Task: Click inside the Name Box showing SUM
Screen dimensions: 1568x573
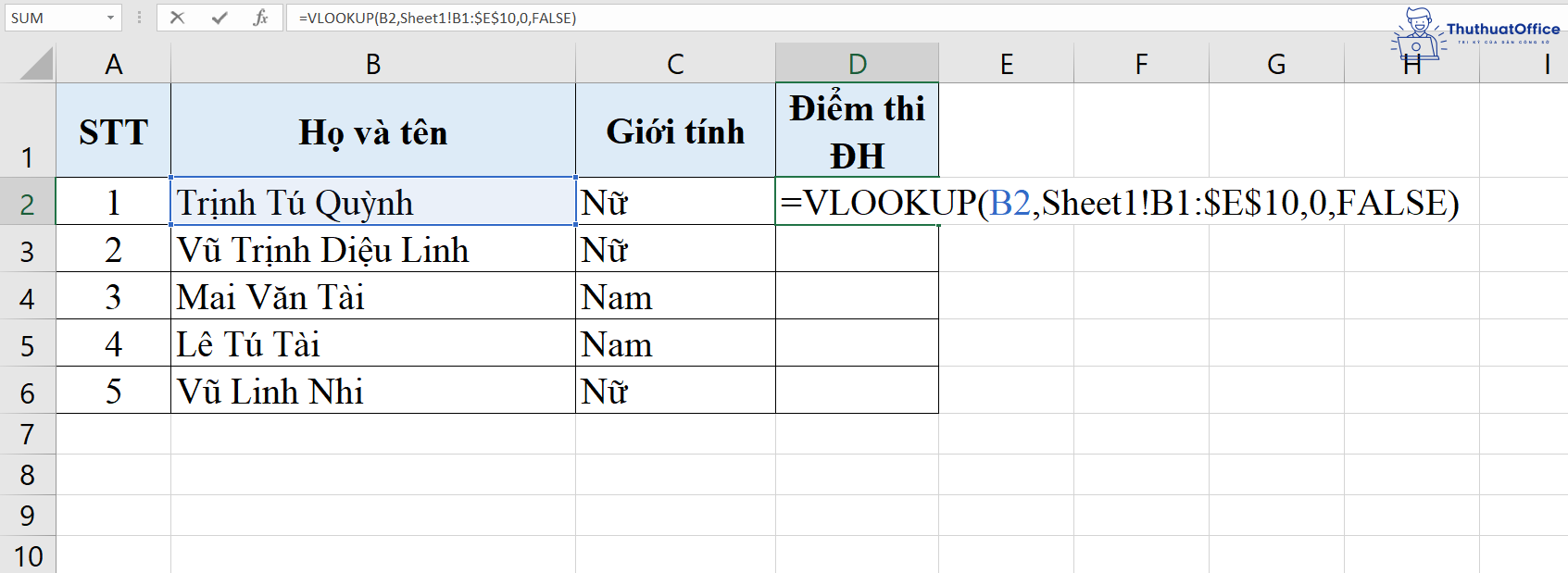Action: (x=52, y=18)
